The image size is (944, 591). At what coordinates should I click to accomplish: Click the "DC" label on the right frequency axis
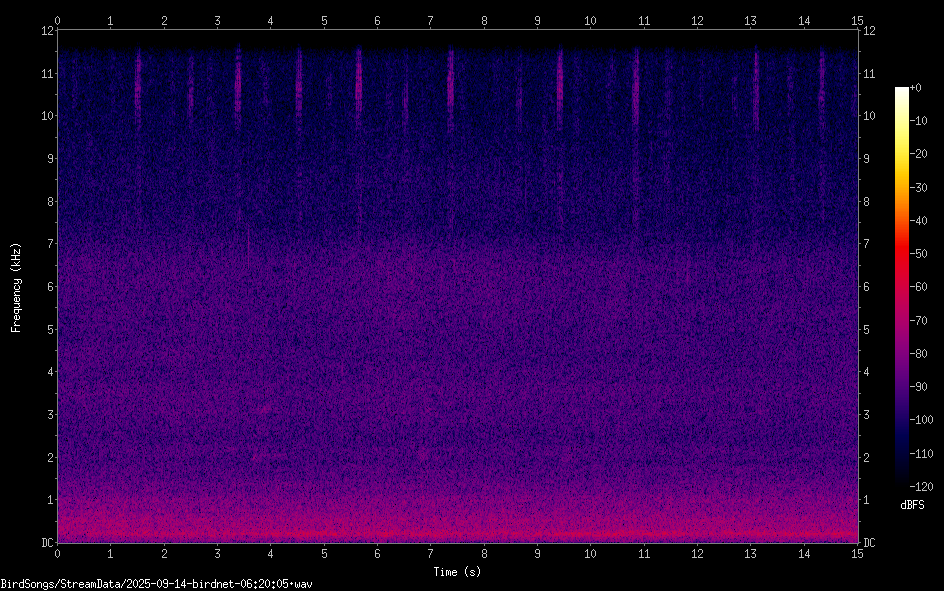point(869,543)
